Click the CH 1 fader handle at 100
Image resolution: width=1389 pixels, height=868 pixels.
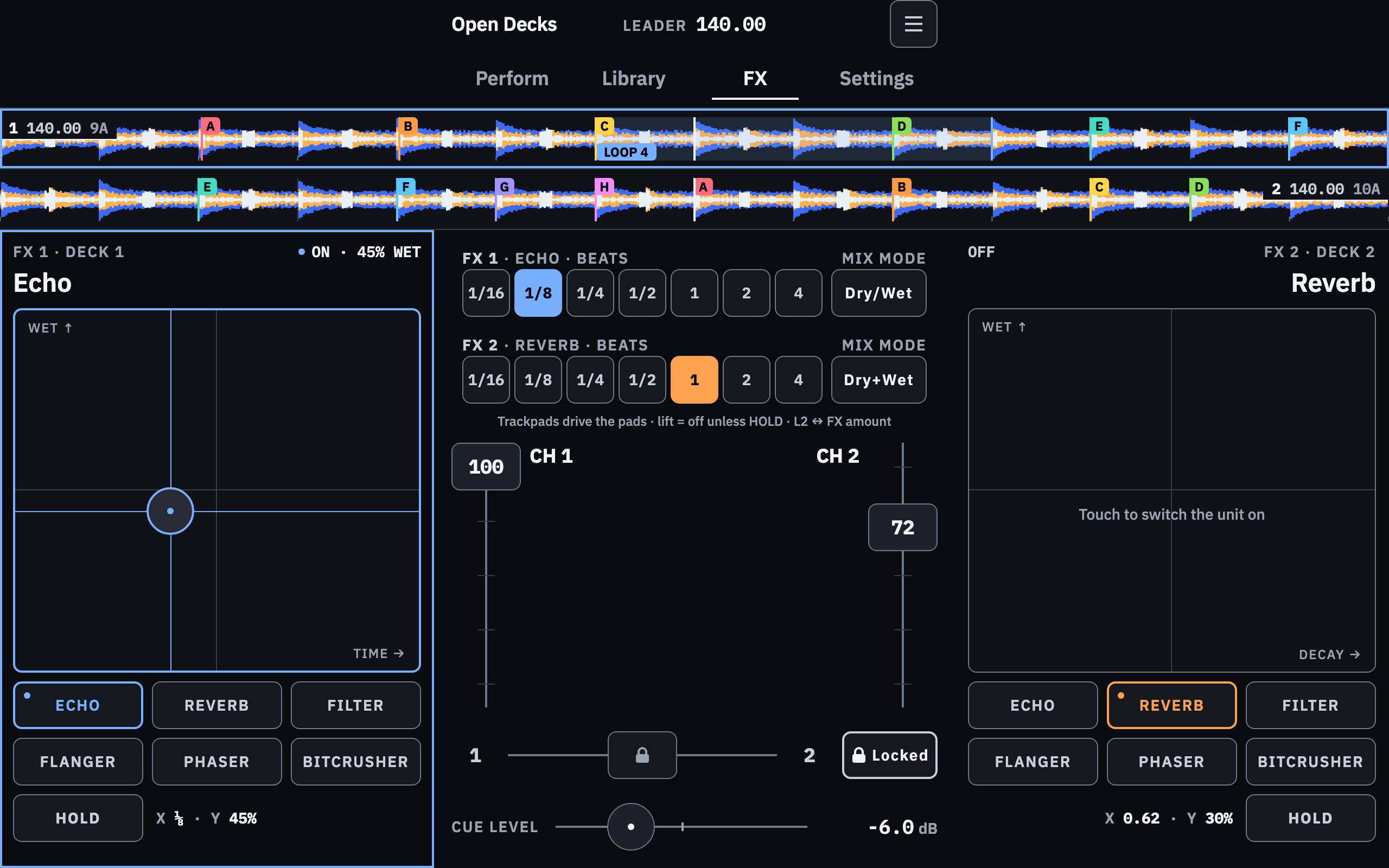[486, 466]
